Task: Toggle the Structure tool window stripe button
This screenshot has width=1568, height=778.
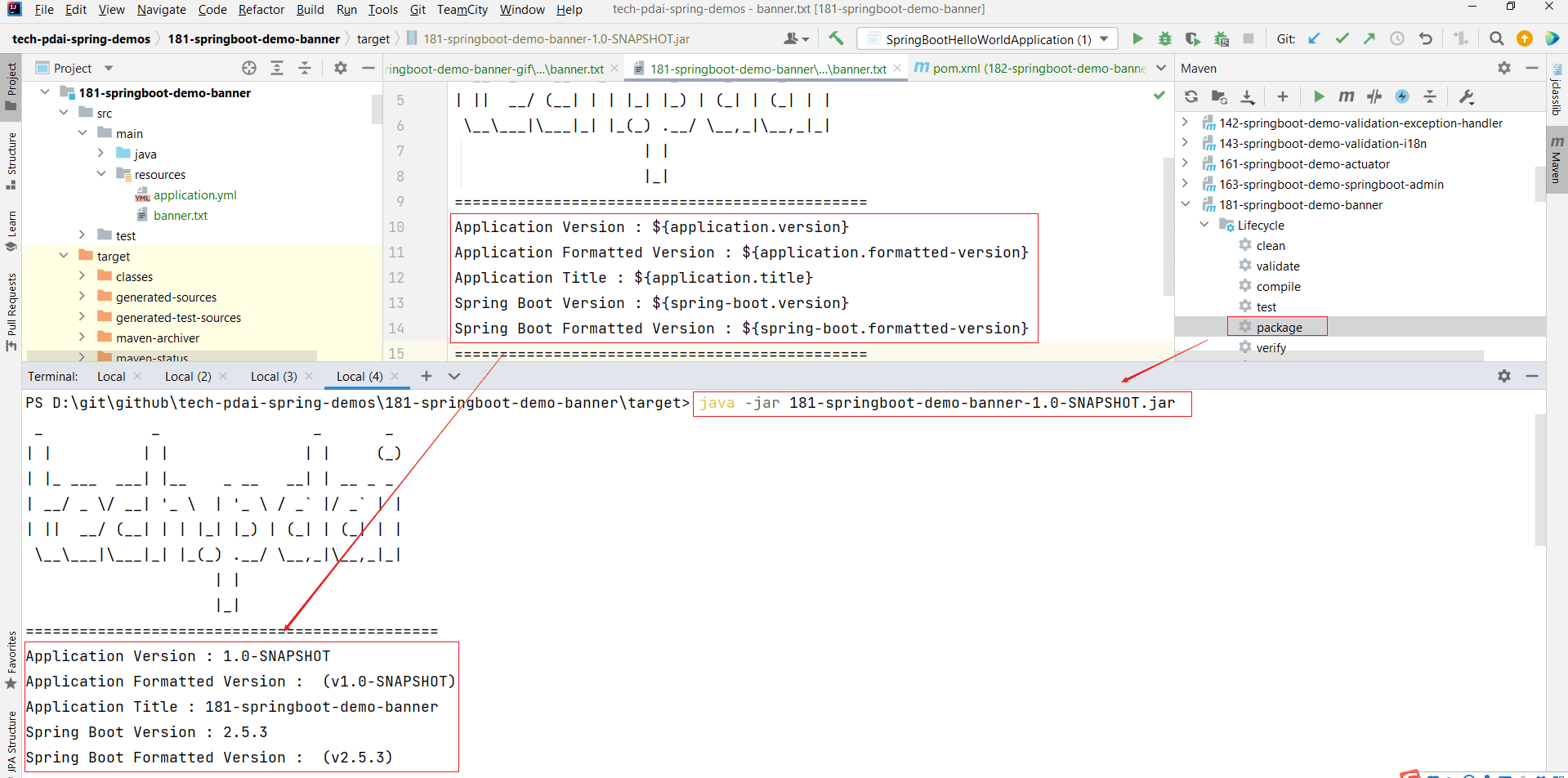Action: pyautogui.click(x=11, y=160)
